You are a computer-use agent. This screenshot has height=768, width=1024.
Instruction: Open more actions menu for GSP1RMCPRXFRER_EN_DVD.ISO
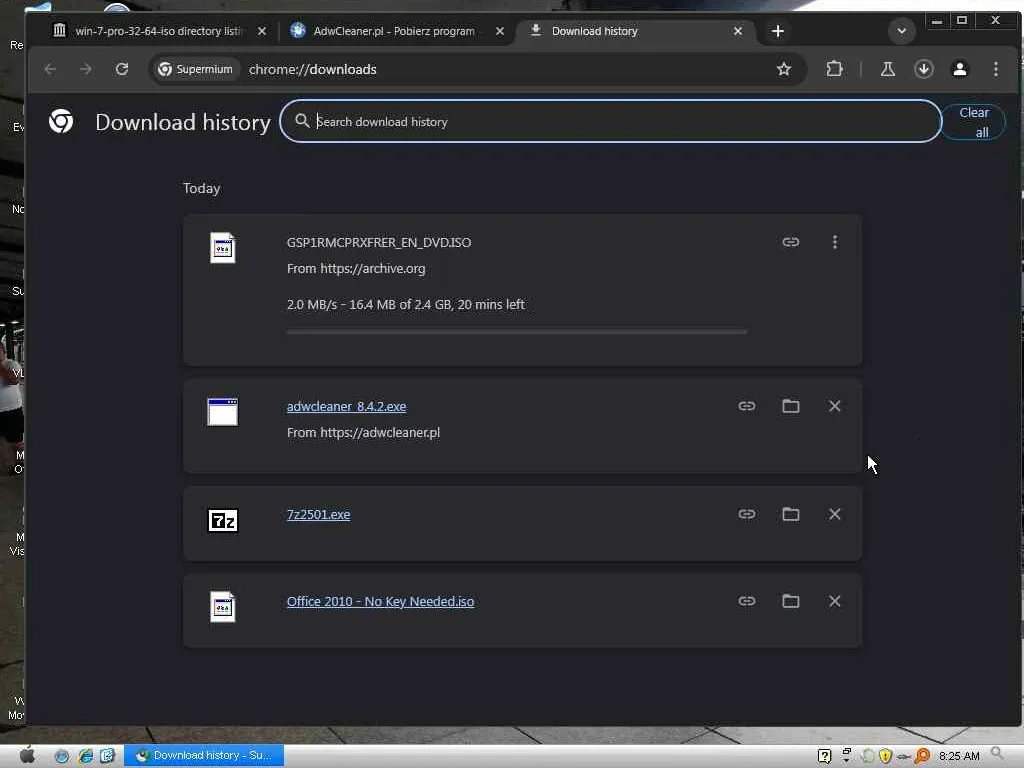pos(835,242)
